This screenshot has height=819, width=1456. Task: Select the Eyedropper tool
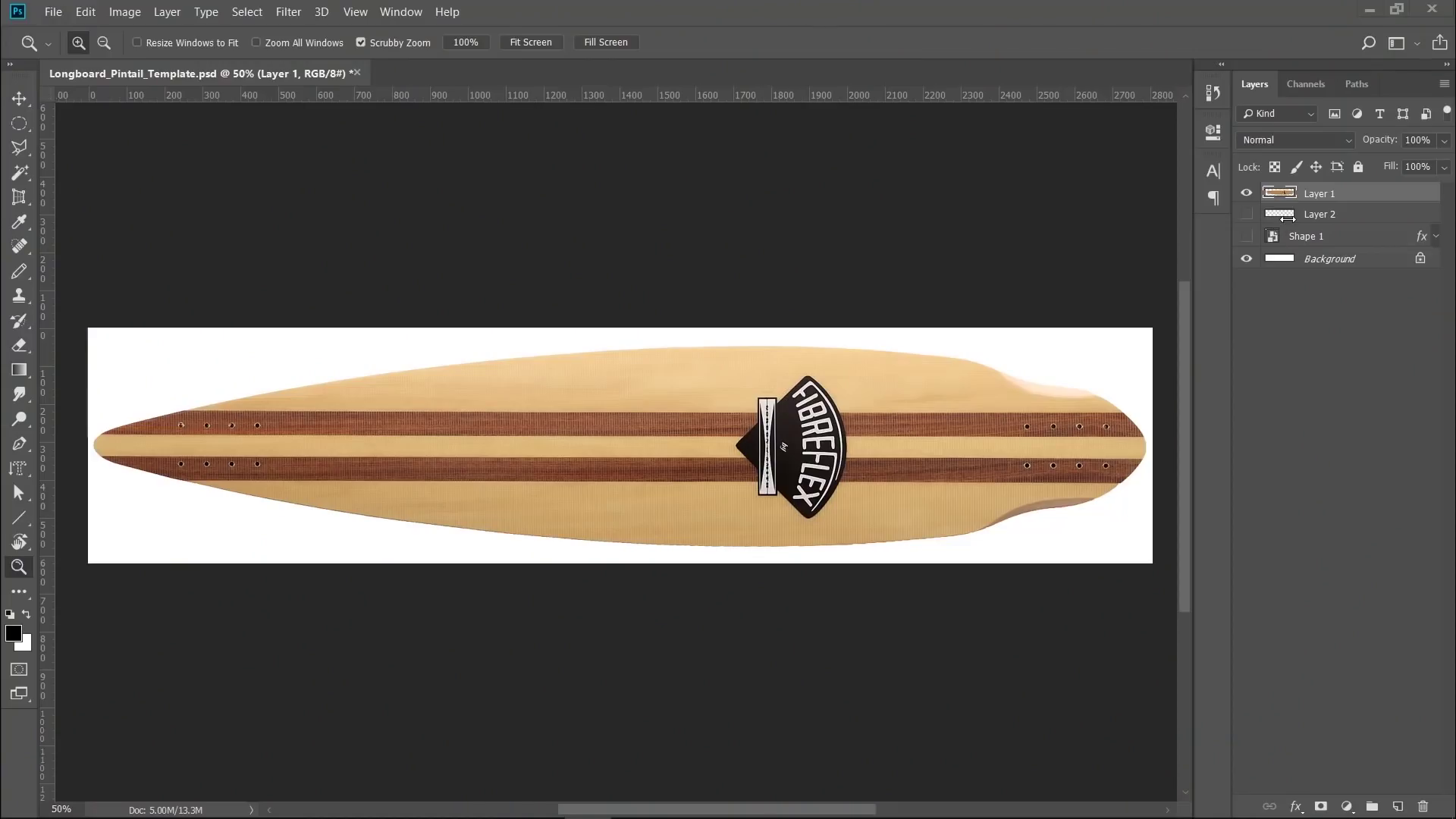pos(19,221)
